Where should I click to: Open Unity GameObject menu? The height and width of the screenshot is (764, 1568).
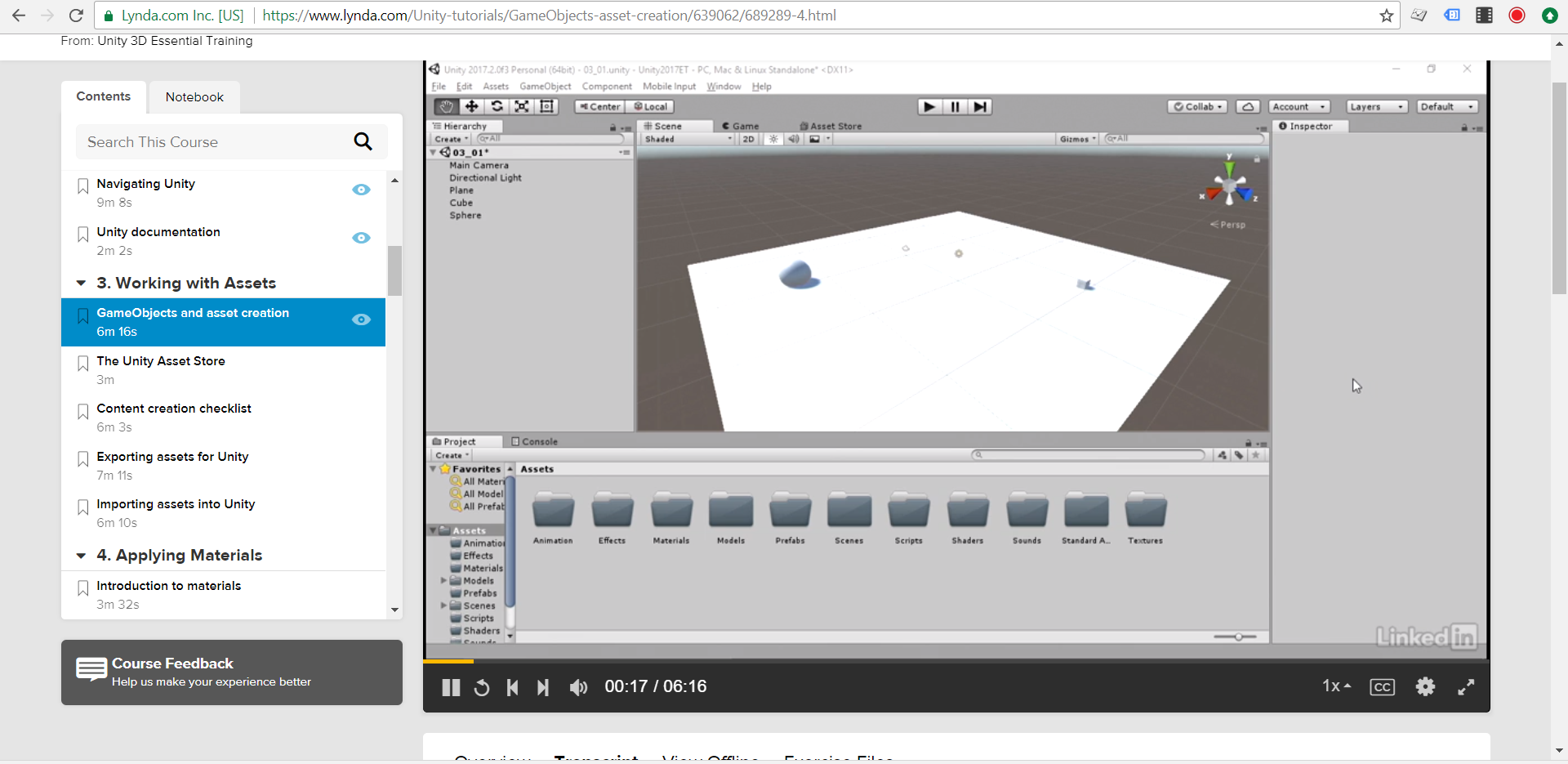point(546,87)
